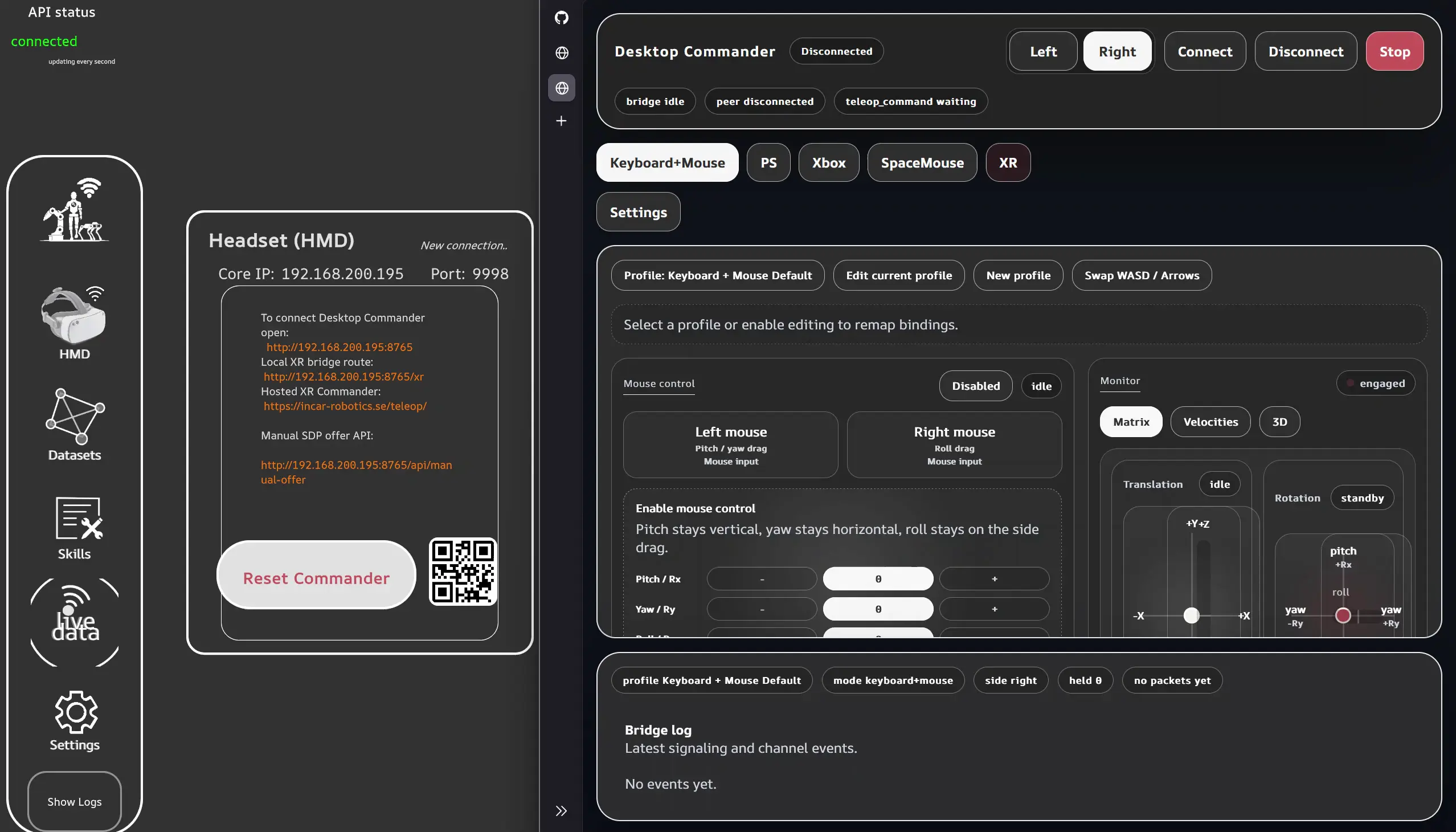Click the no packets yet chip
1456x832 pixels.
1172,680
